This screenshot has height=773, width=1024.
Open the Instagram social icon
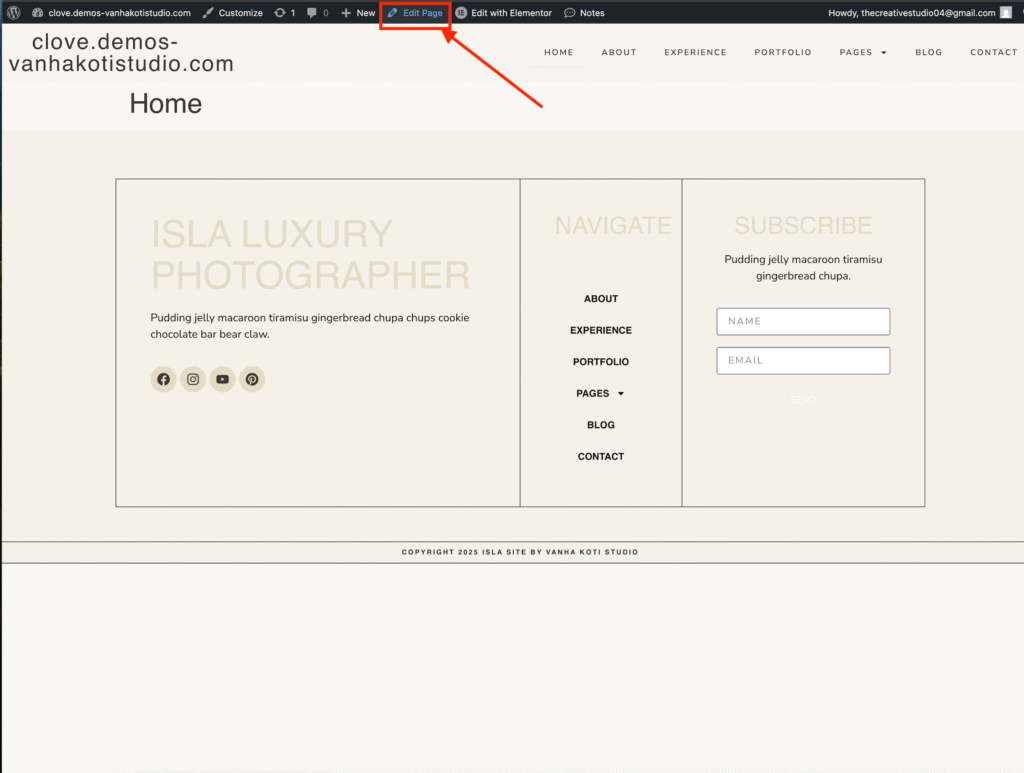click(x=193, y=380)
